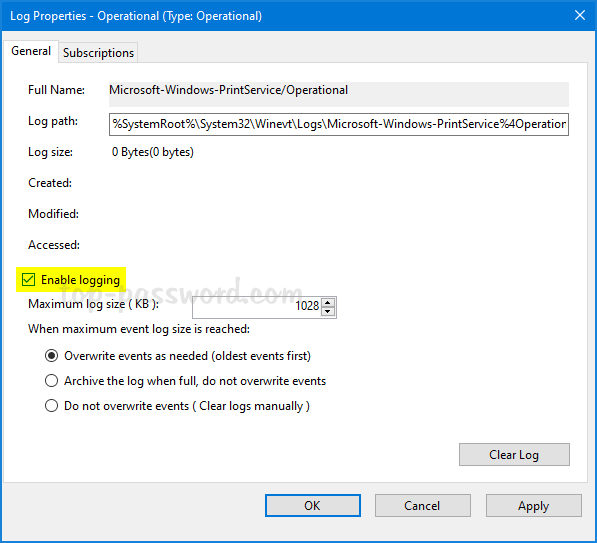The image size is (597, 543).
Task: Click the 'Log path:' label
Action: tap(53, 121)
